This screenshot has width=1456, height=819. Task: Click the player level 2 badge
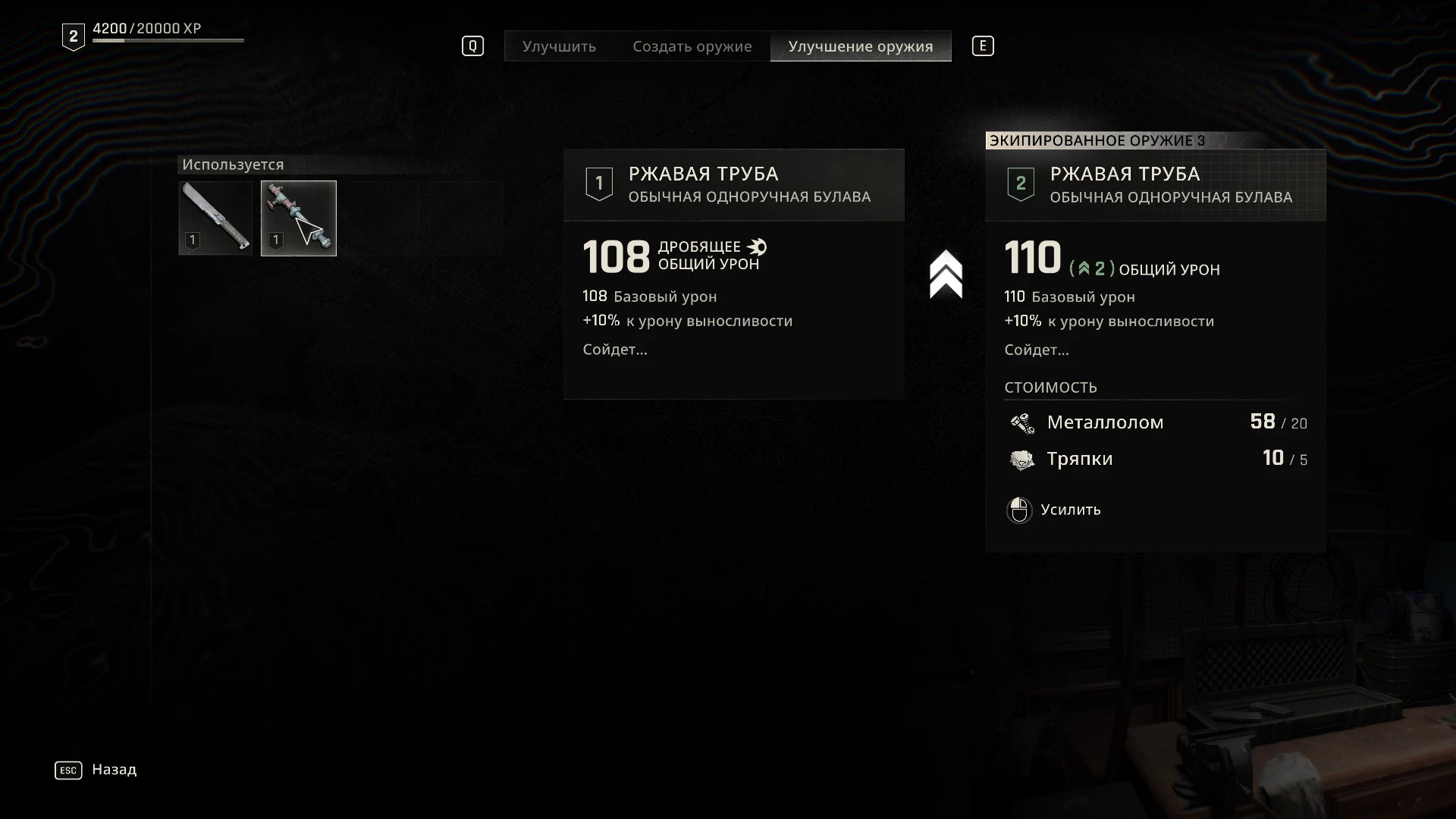[73, 36]
